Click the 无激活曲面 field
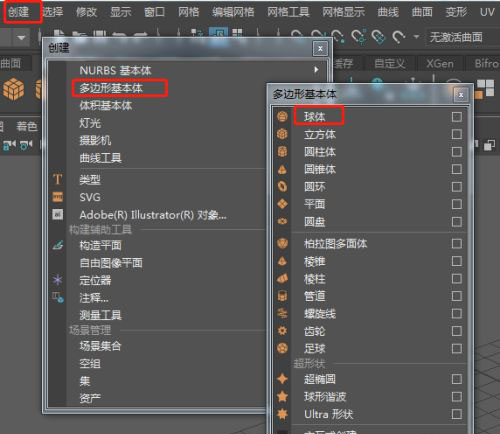The width and height of the screenshot is (500, 434). tap(462, 37)
